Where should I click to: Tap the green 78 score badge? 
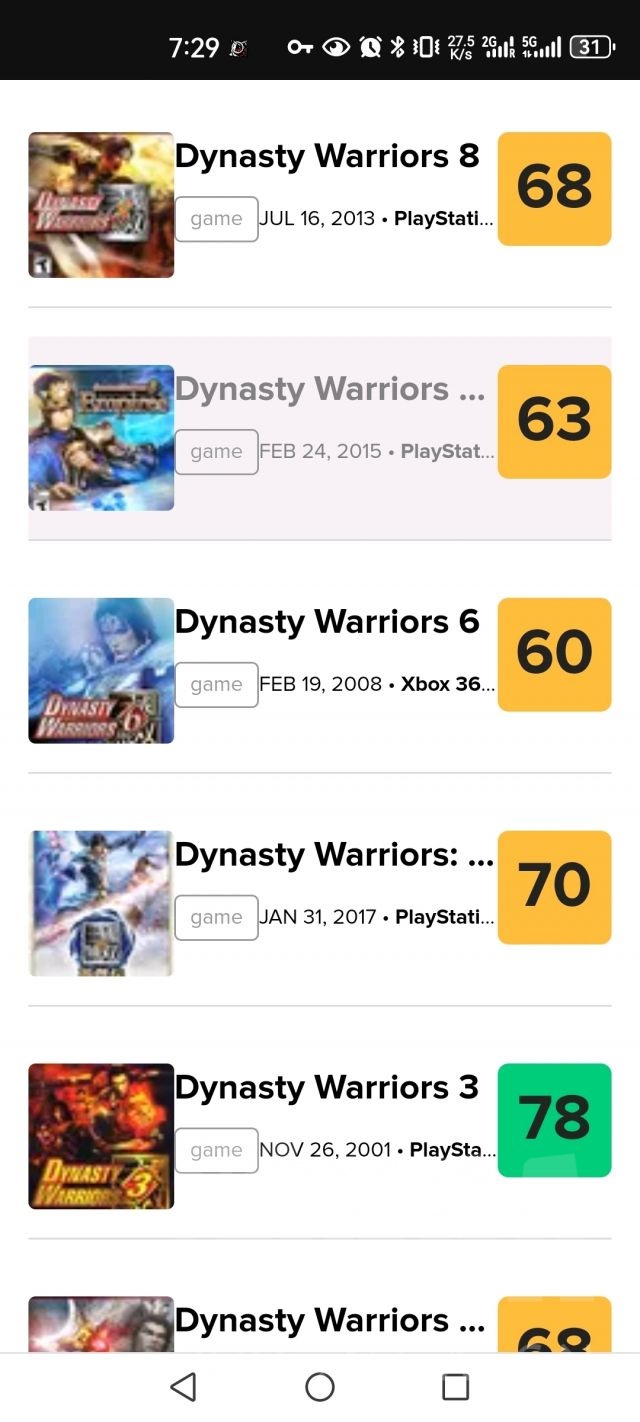click(554, 1120)
